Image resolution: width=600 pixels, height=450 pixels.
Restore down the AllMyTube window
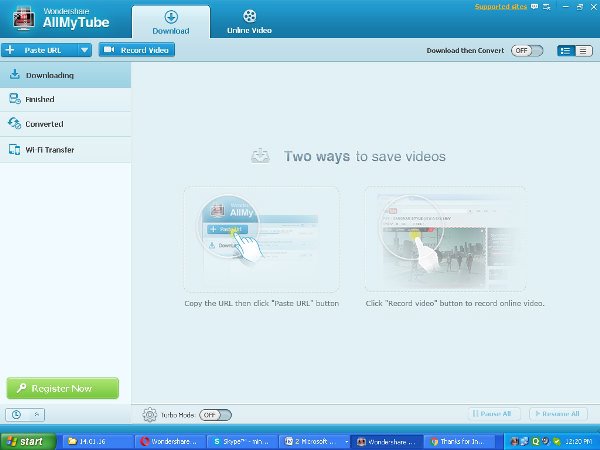pos(580,7)
